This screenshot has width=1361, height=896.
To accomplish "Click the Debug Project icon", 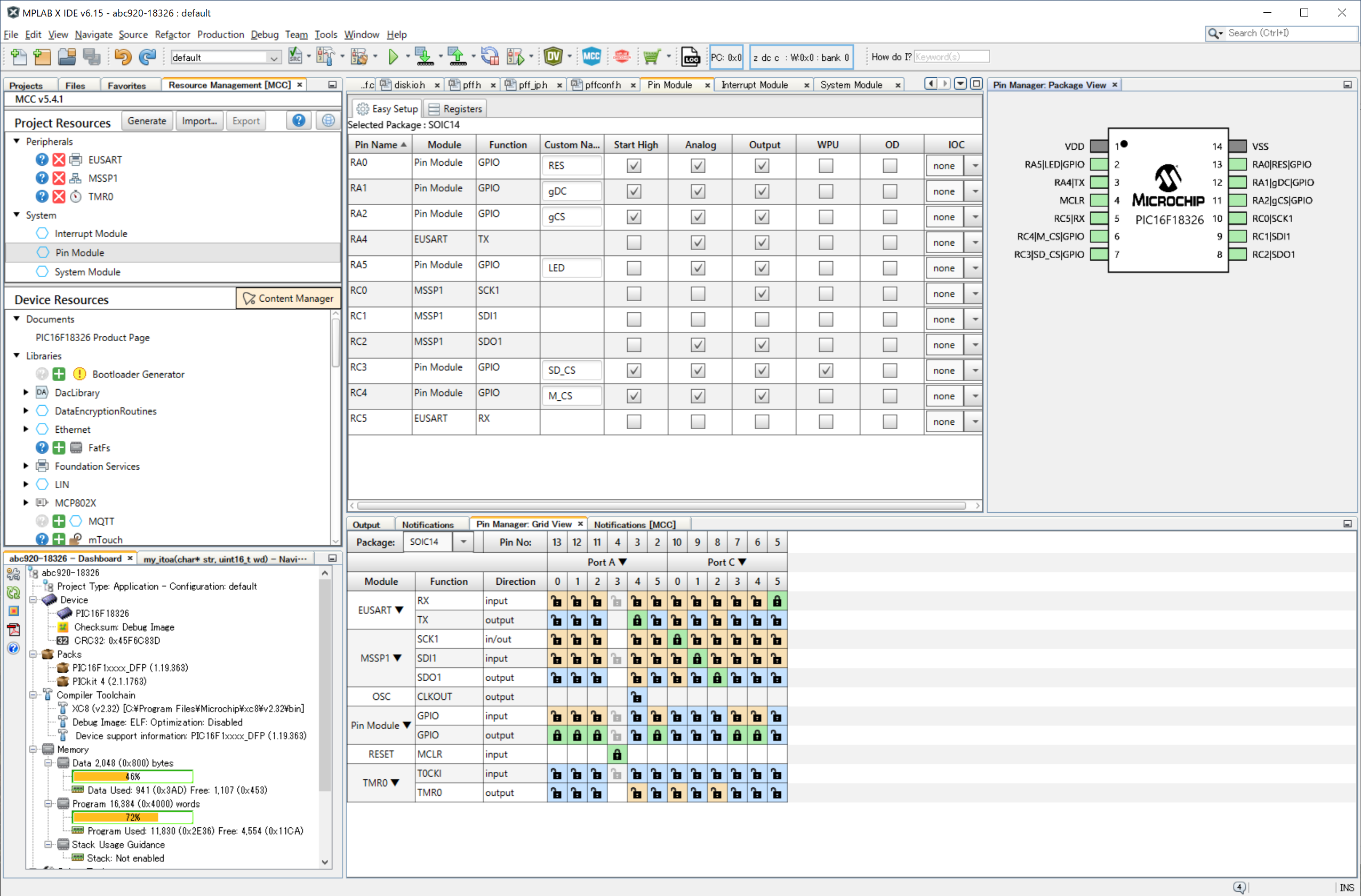I will tap(515, 56).
